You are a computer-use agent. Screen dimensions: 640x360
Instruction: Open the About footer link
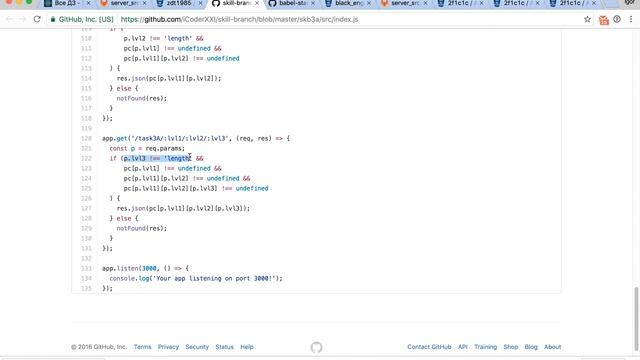(x=553, y=347)
